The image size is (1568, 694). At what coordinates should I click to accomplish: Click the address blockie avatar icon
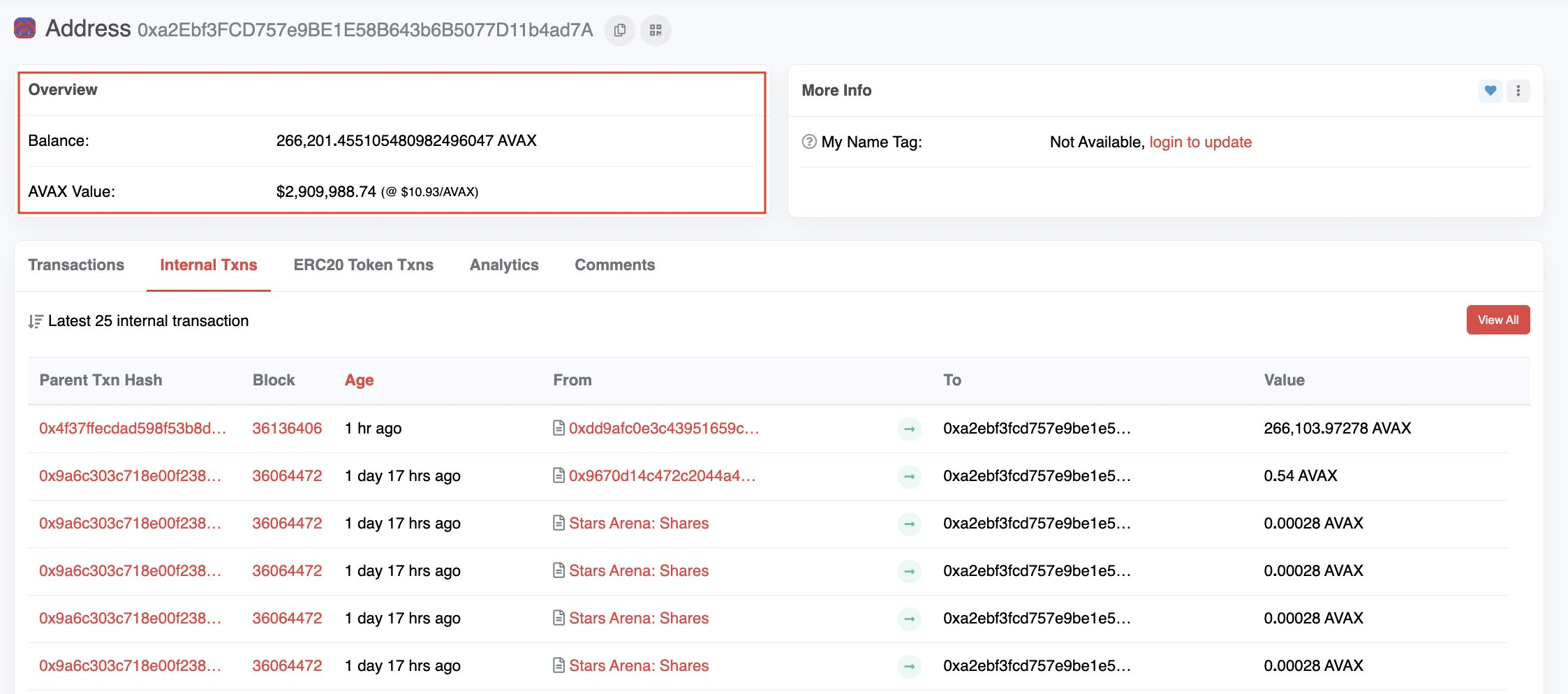24,29
